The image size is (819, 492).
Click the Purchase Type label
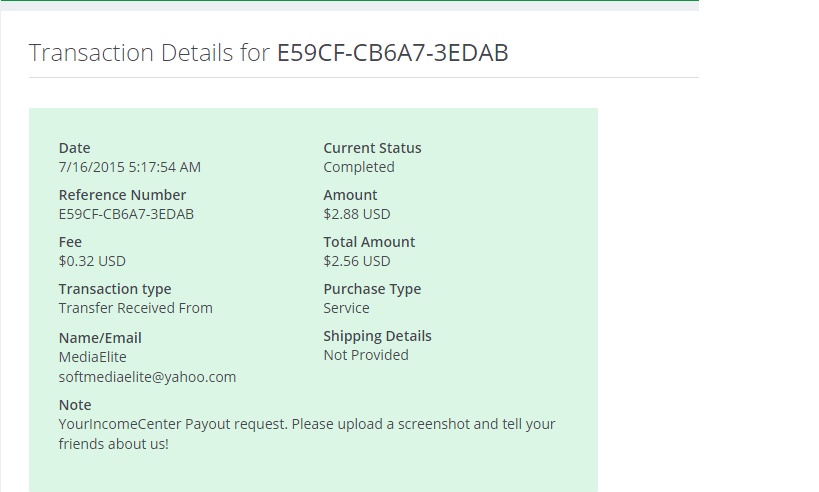click(x=372, y=289)
